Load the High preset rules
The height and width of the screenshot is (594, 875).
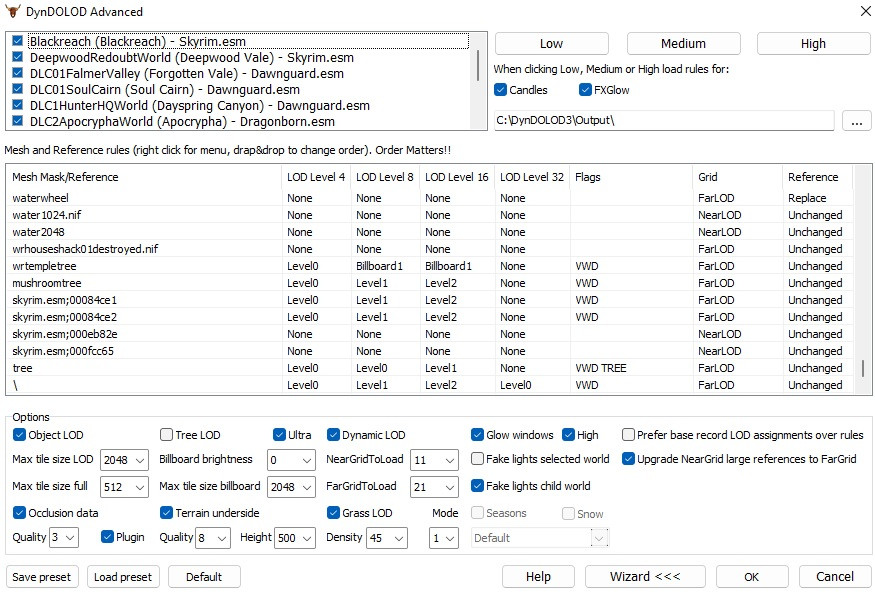(813, 44)
